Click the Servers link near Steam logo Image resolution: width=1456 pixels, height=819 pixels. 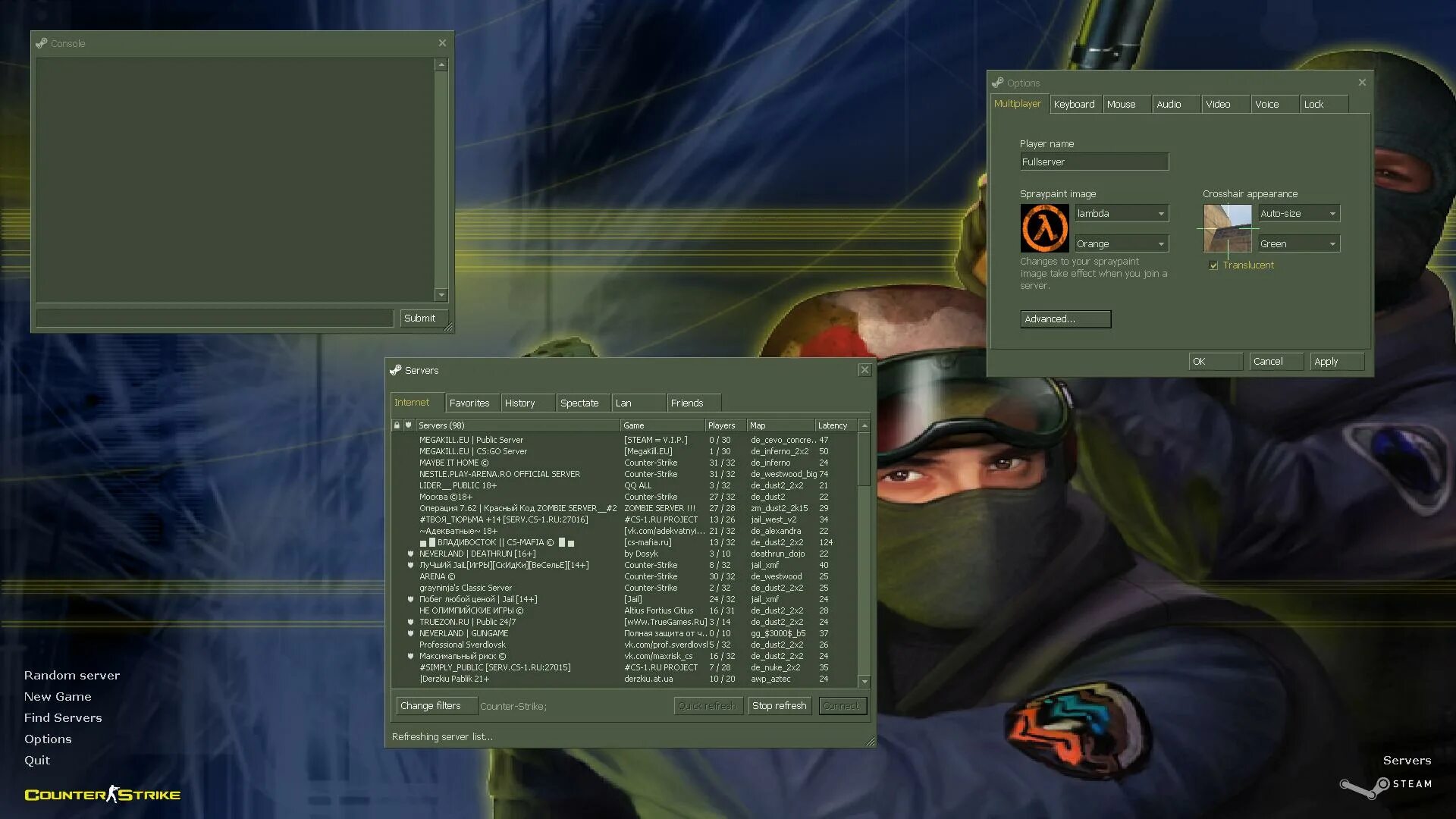click(1407, 761)
